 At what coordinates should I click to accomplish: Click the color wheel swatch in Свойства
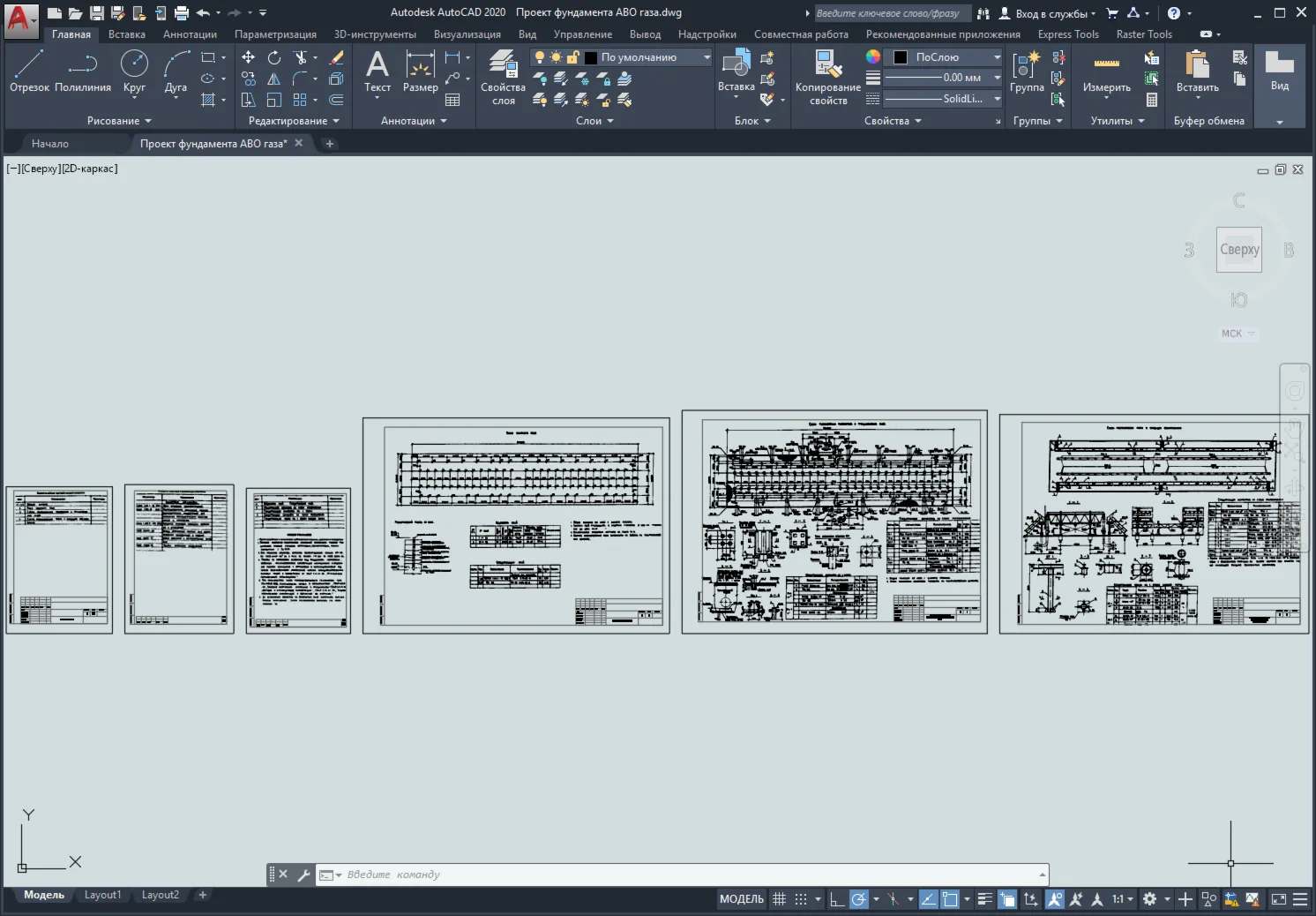(x=873, y=56)
